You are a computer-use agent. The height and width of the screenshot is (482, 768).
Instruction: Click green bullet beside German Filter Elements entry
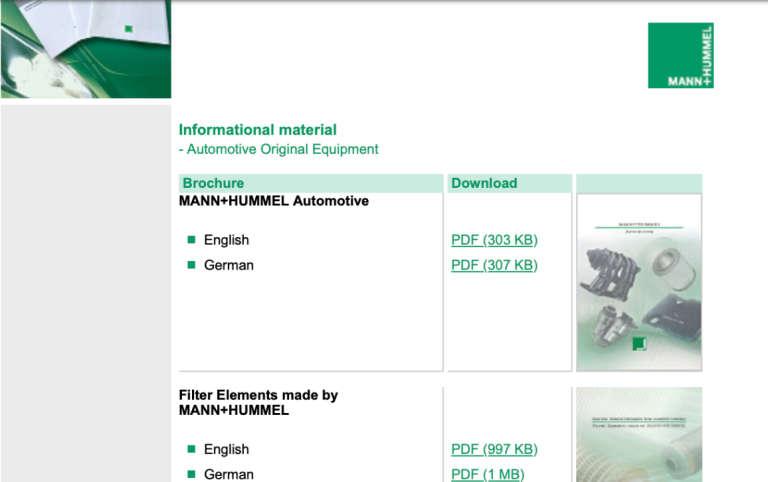pyautogui.click(x=192, y=474)
